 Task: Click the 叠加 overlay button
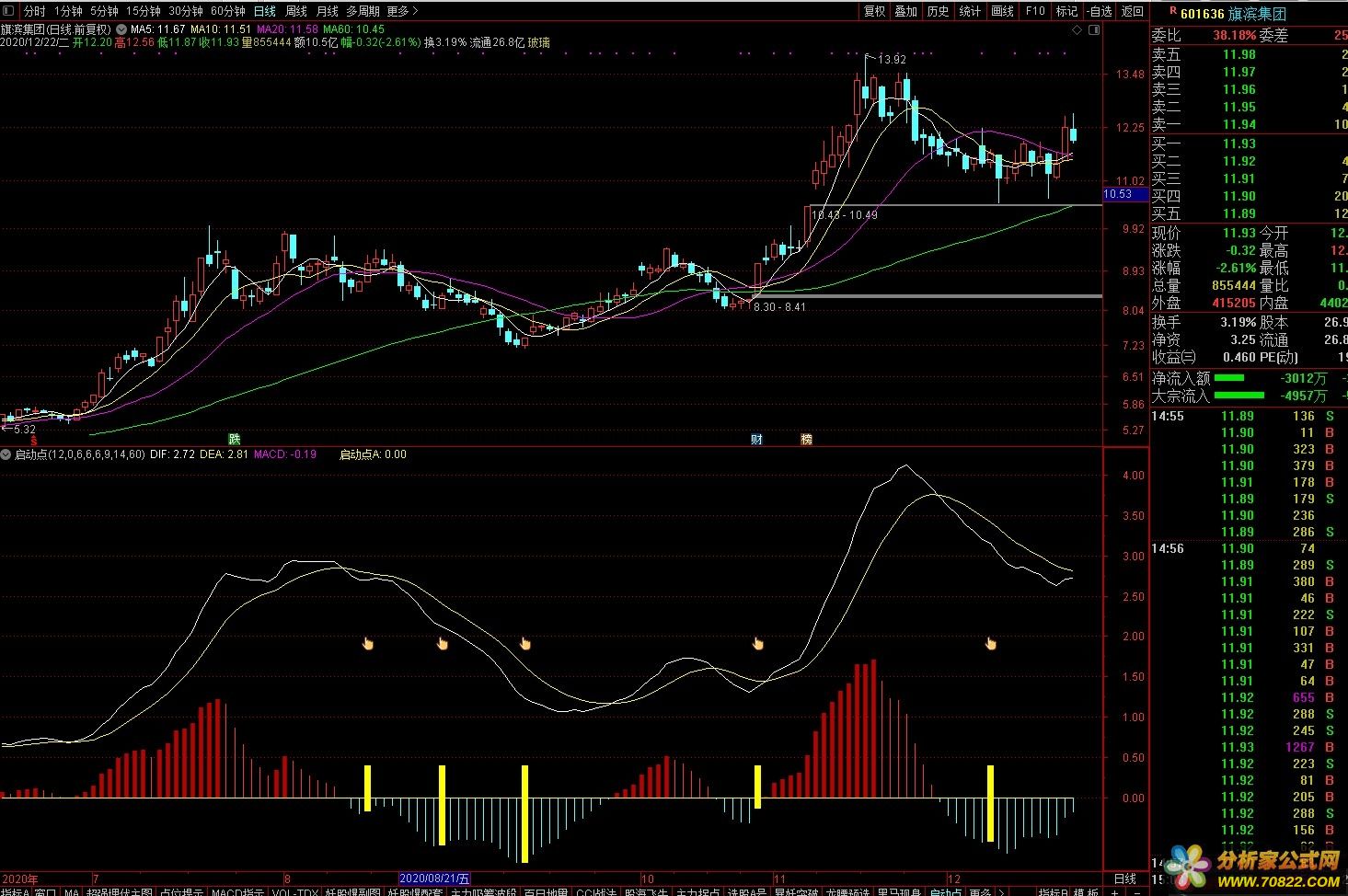click(x=906, y=11)
